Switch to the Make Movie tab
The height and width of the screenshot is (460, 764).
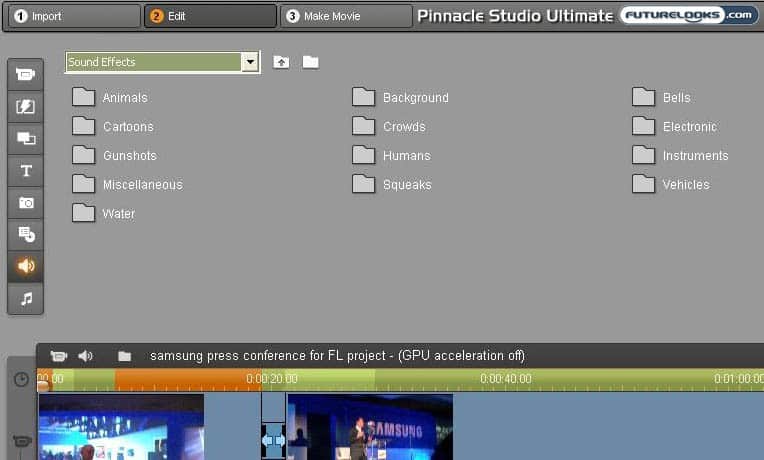(x=346, y=16)
